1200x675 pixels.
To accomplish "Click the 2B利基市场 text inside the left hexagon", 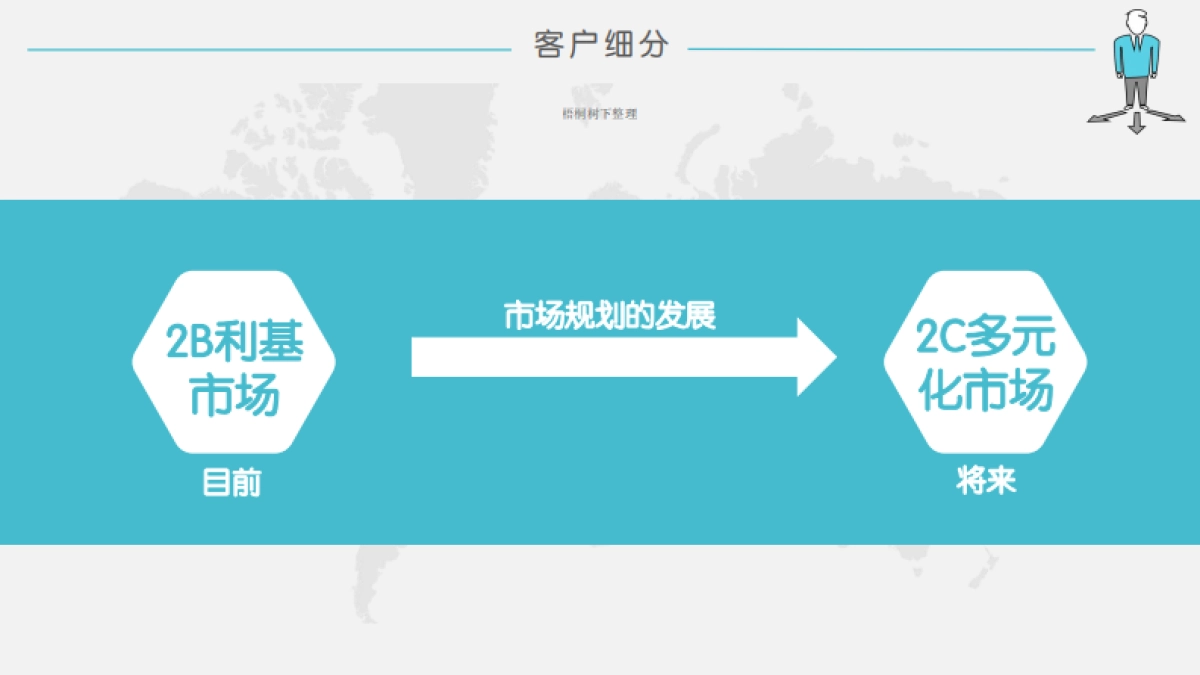I will click(232, 370).
